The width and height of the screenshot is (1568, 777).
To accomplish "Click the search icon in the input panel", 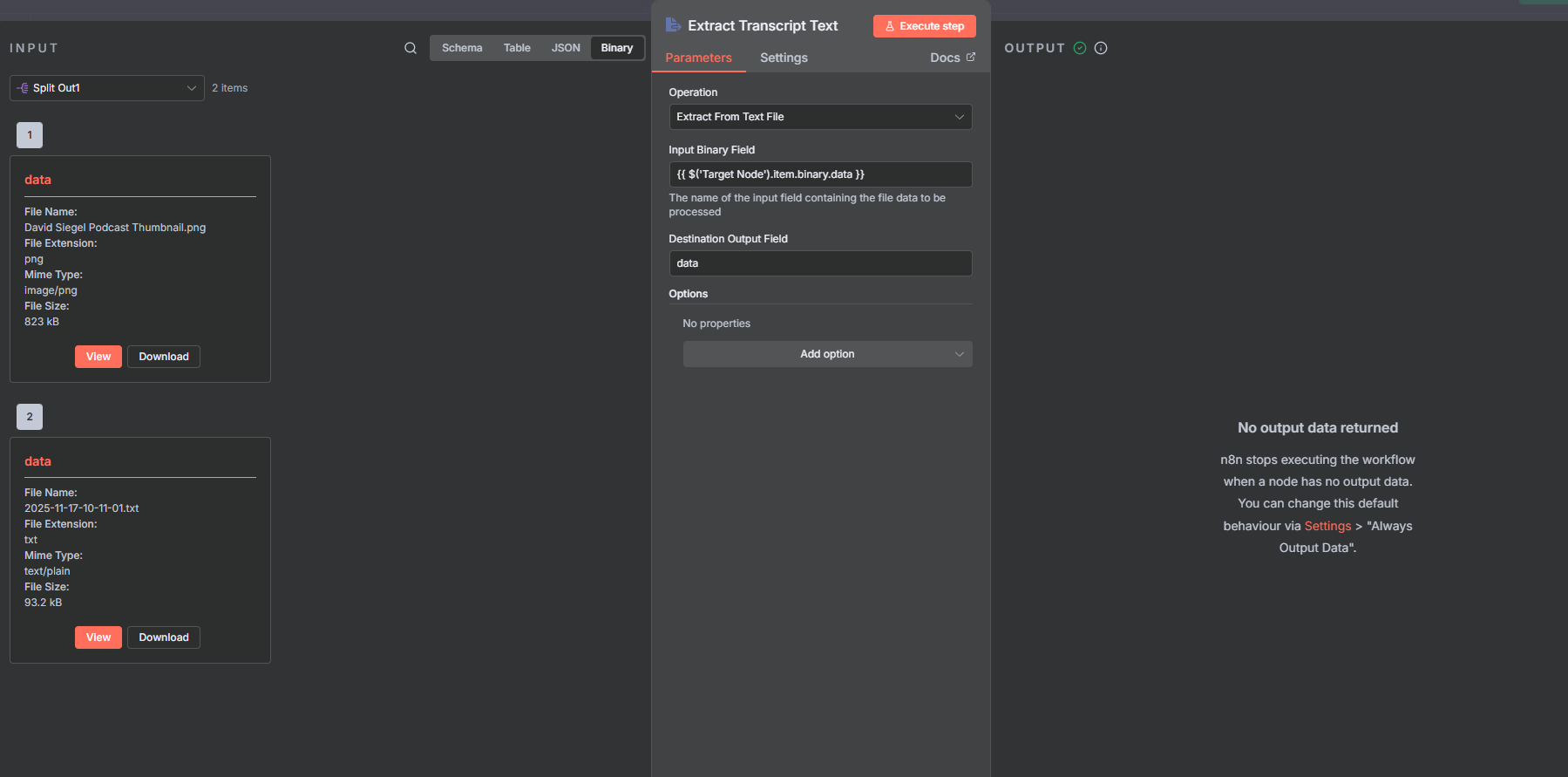I will (411, 48).
